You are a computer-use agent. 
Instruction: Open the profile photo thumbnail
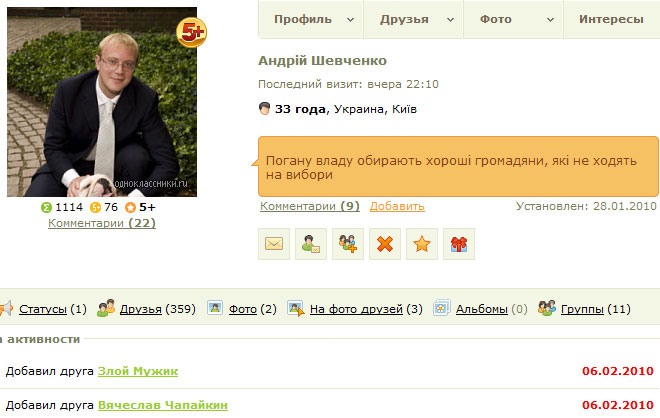102,102
